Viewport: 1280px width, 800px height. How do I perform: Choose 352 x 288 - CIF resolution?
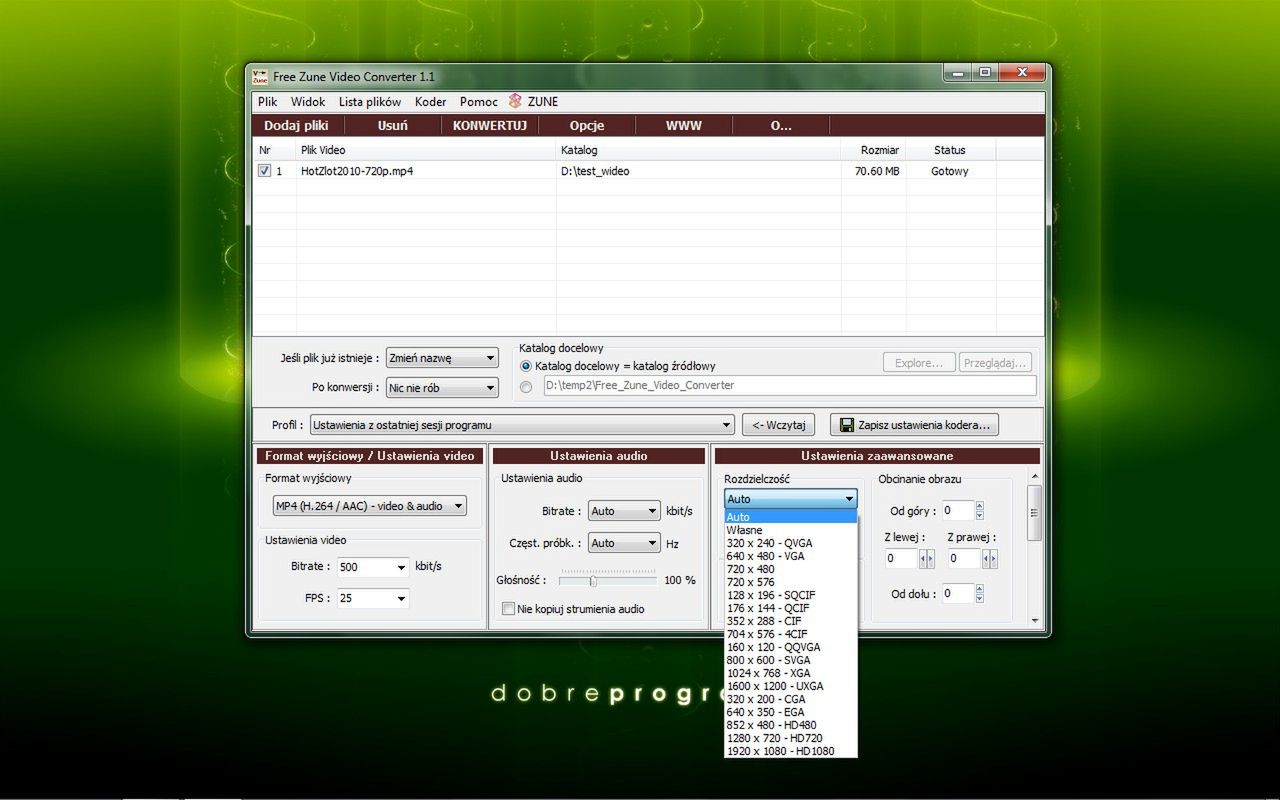791,621
